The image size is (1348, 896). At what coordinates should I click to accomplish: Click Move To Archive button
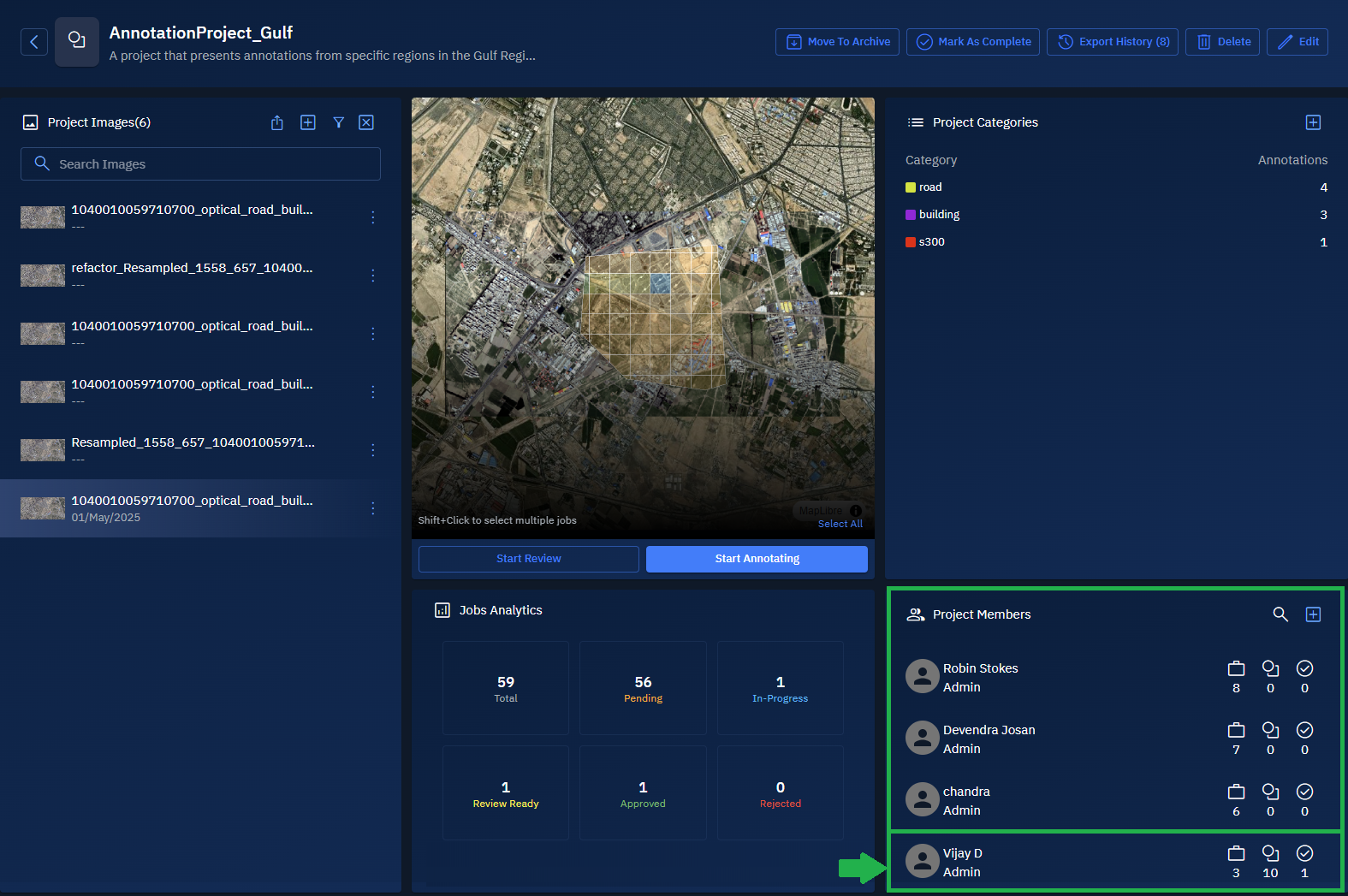point(837,42)
